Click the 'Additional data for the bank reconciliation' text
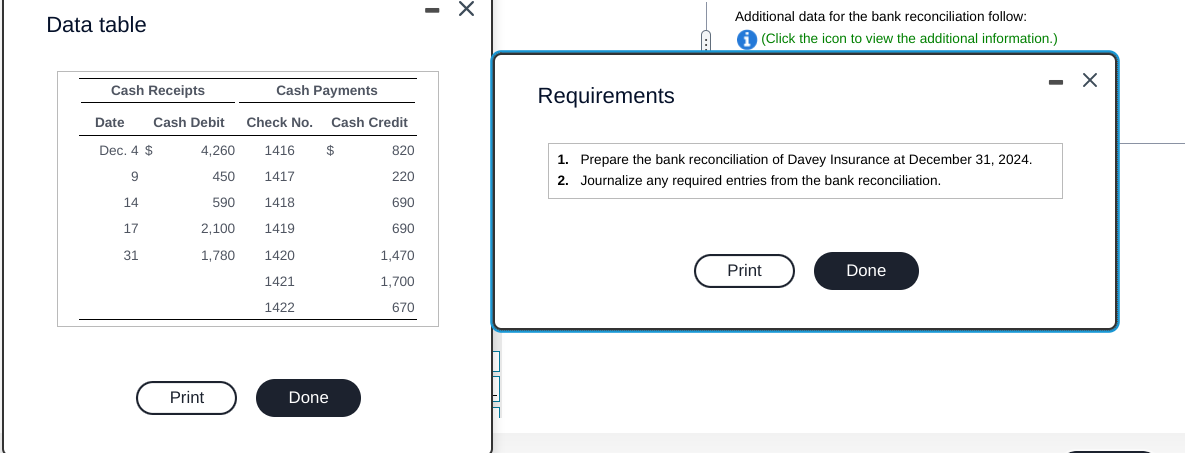 tap(881, 17)
